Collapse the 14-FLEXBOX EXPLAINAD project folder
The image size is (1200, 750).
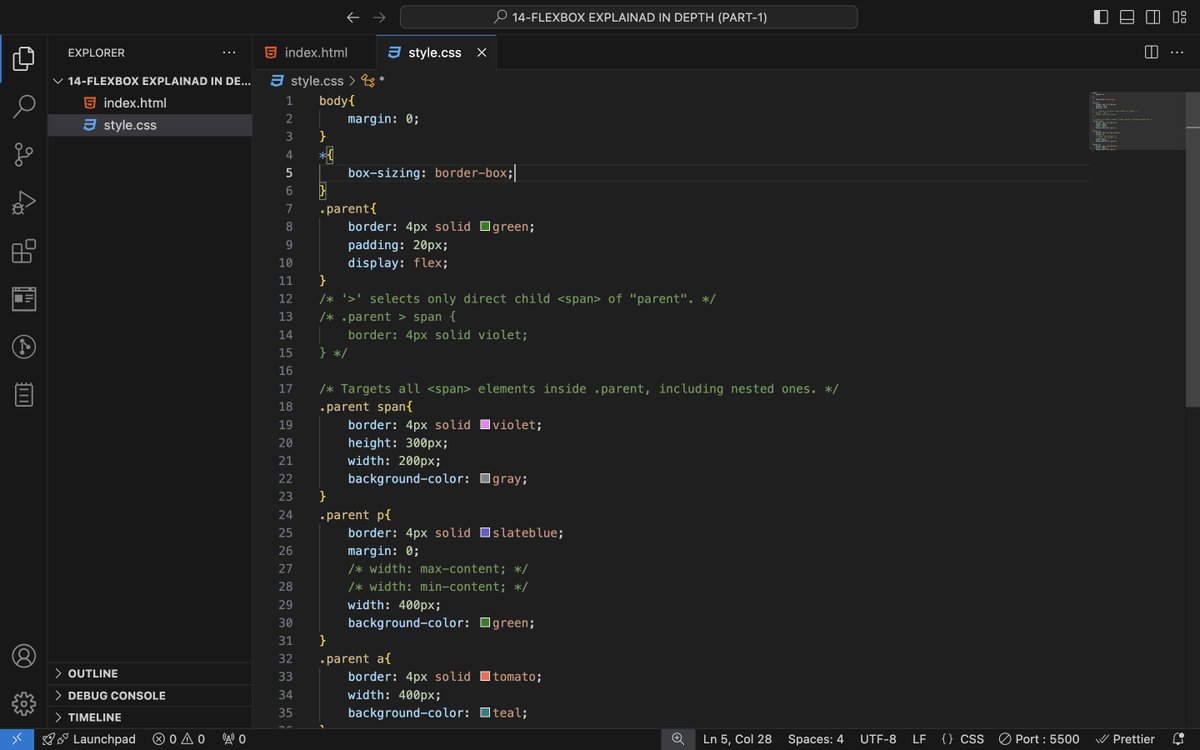coord(150,81)
